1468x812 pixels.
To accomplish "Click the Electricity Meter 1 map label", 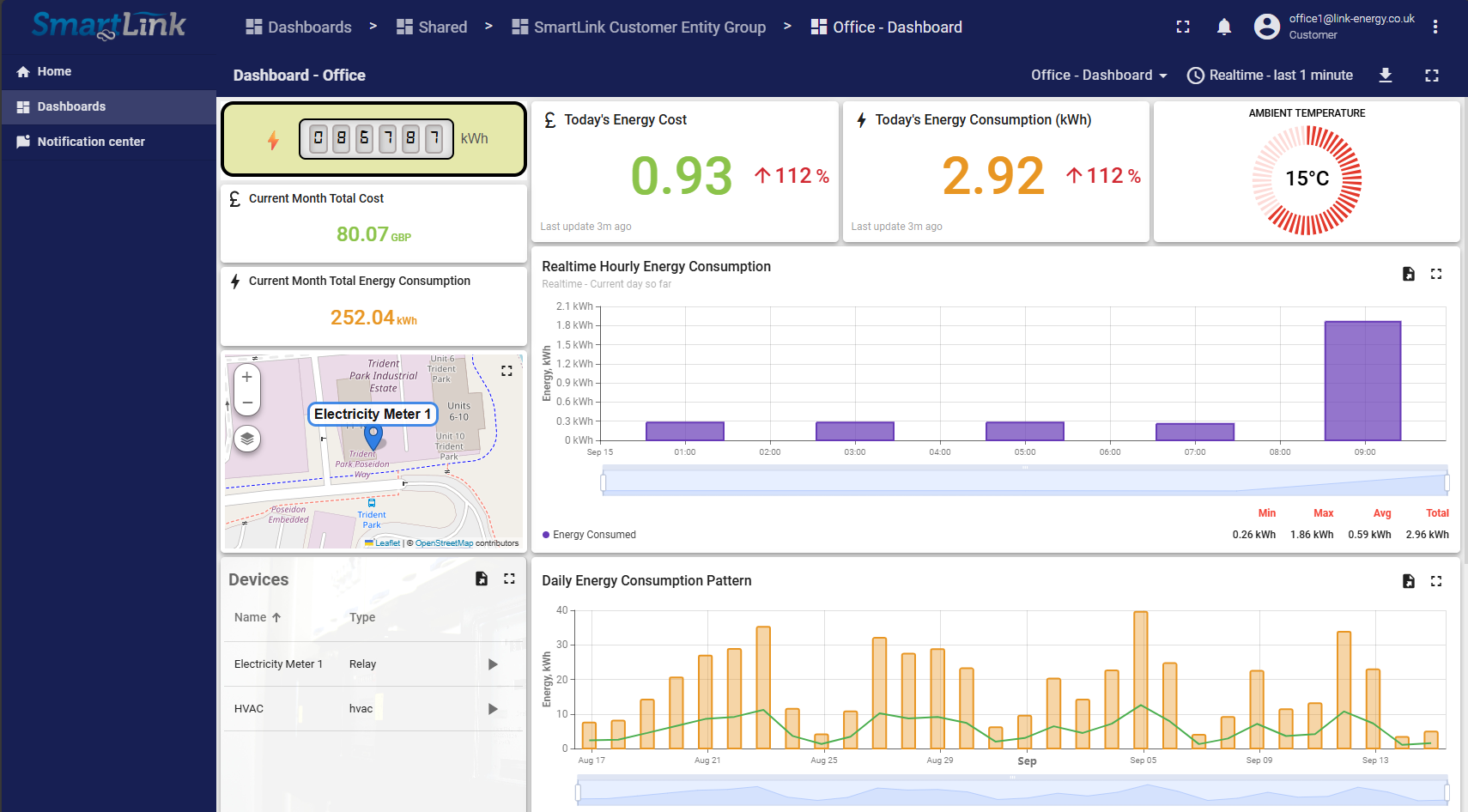I will pyautogui.click(x=373, y=414).
